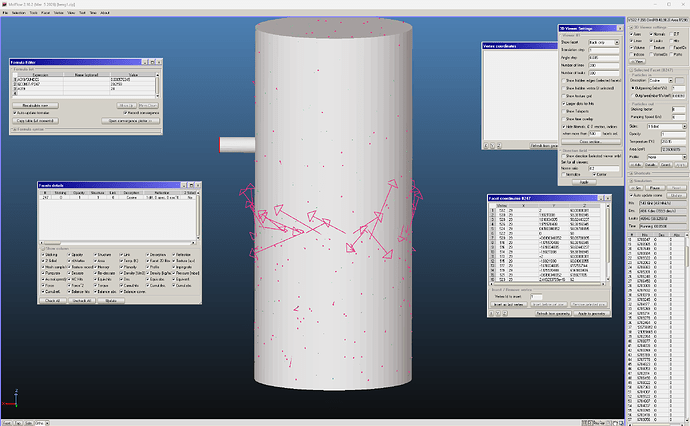
Task: Click the Angle step input field
Action: pos(604,58)
